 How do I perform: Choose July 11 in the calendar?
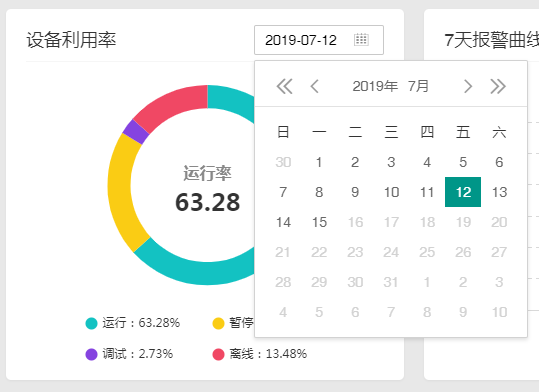coord(427,192)
